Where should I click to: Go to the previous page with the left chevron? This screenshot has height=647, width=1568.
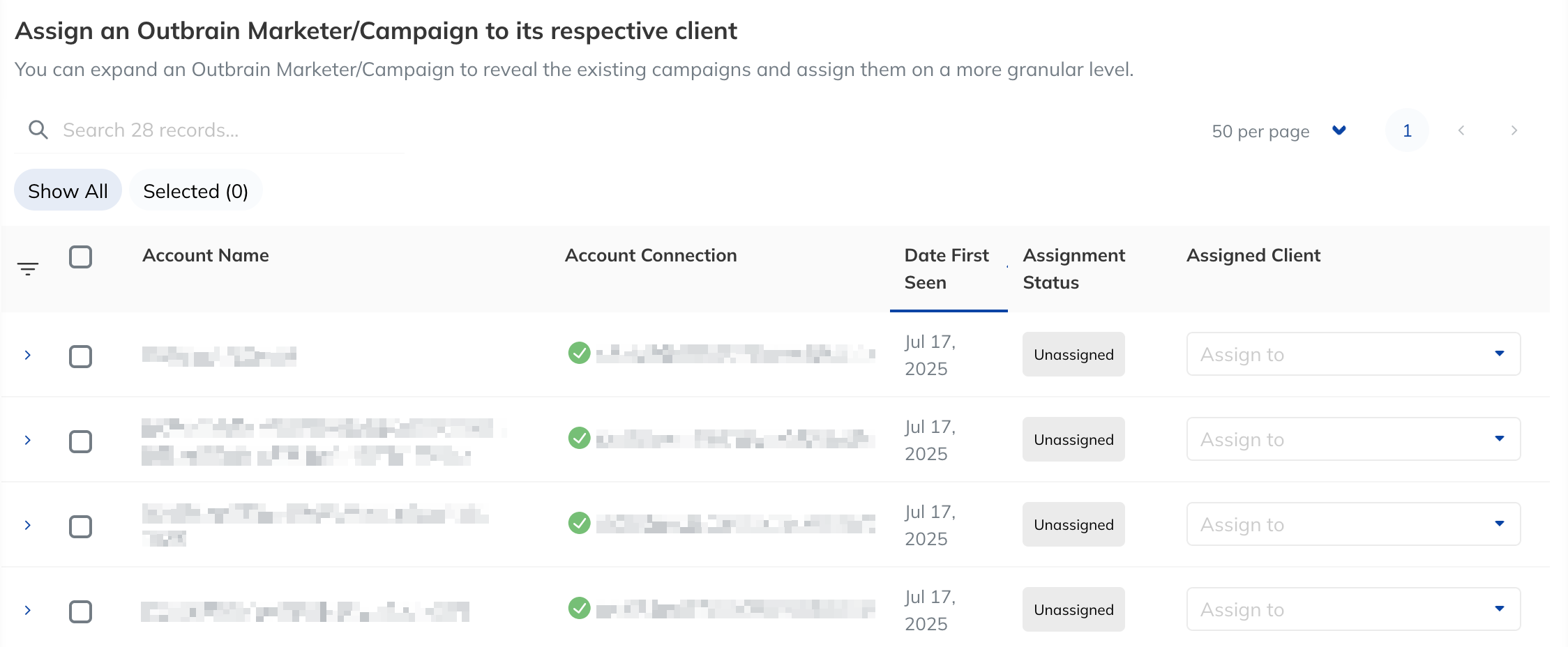(x=1461, y=130)
